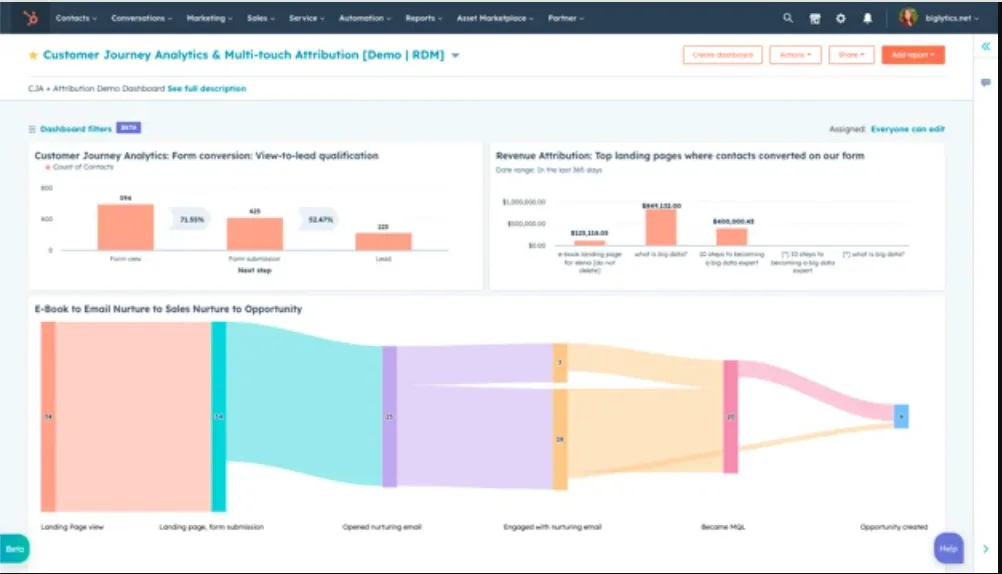Click Everyone can edit link
The image size is (1002, 574).
tap(907, 129)
